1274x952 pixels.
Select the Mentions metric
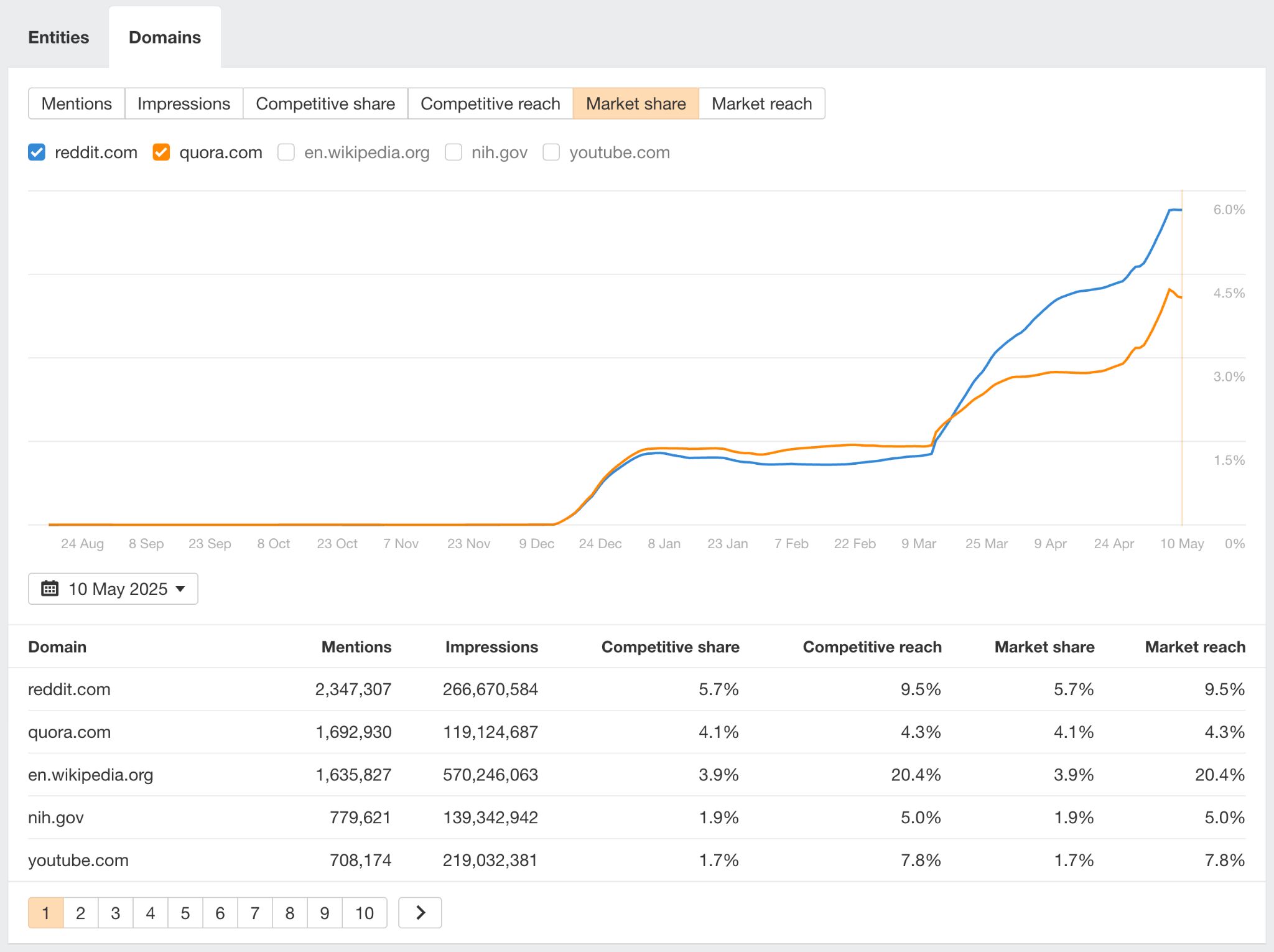tap(76, 103)
